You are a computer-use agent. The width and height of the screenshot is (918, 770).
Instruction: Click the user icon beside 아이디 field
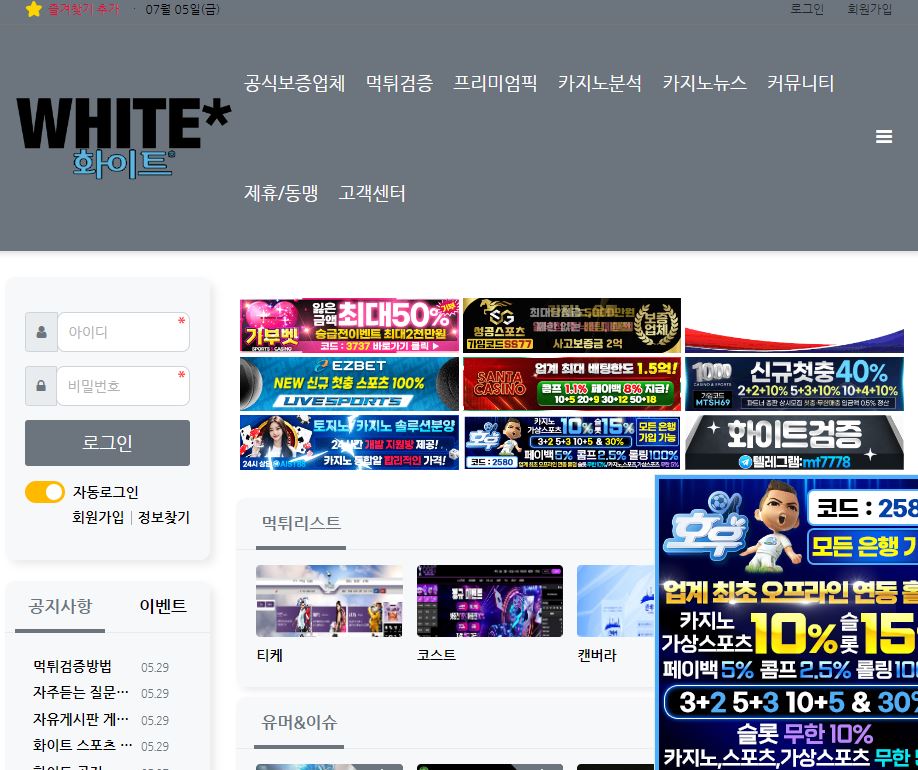[41, 332]
